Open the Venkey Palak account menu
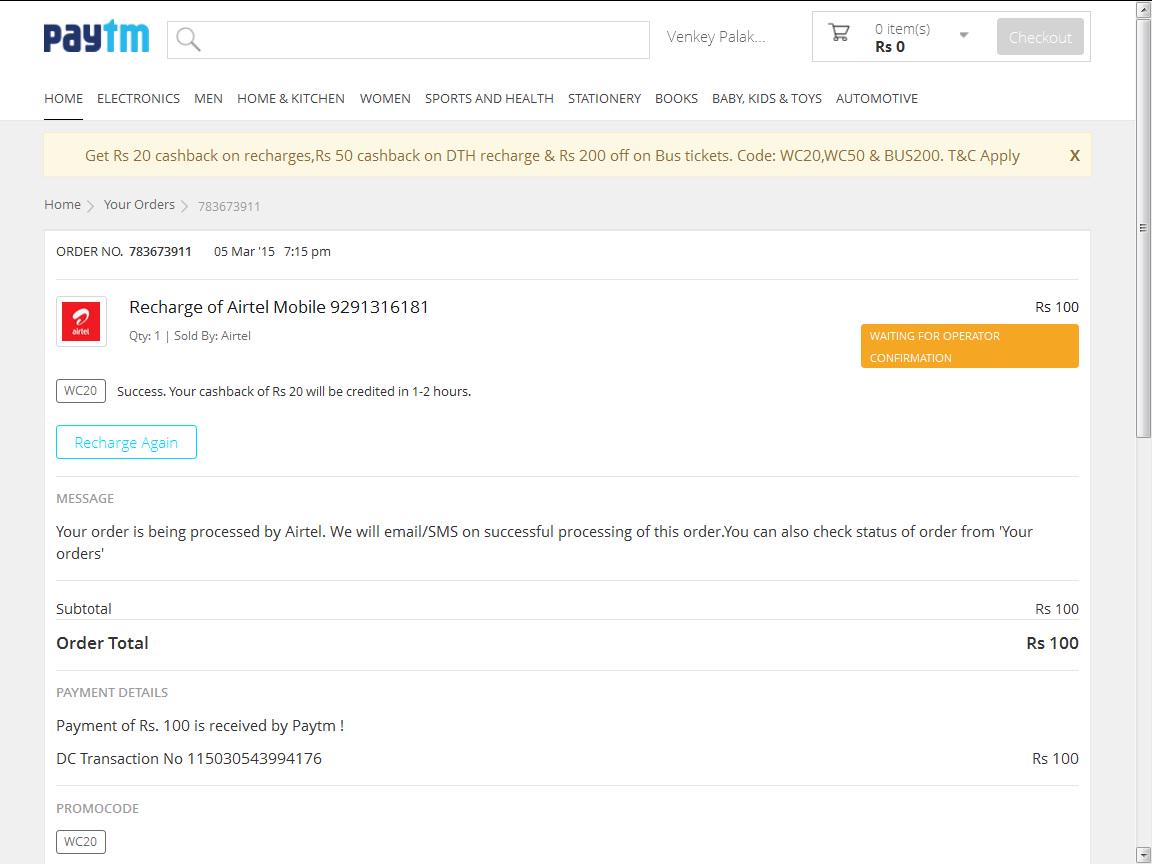Viewport: 1152px width, 864px height. coord(716,37)
